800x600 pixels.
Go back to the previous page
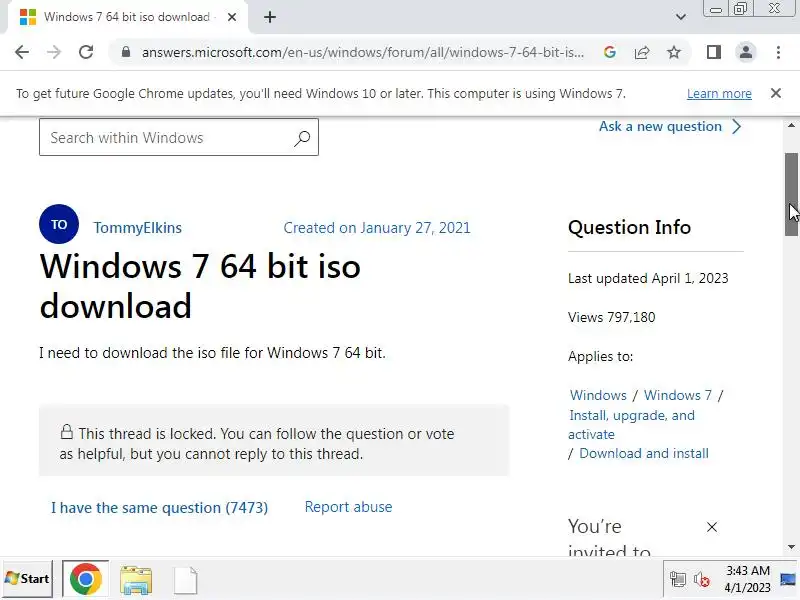tap(22, 52)
